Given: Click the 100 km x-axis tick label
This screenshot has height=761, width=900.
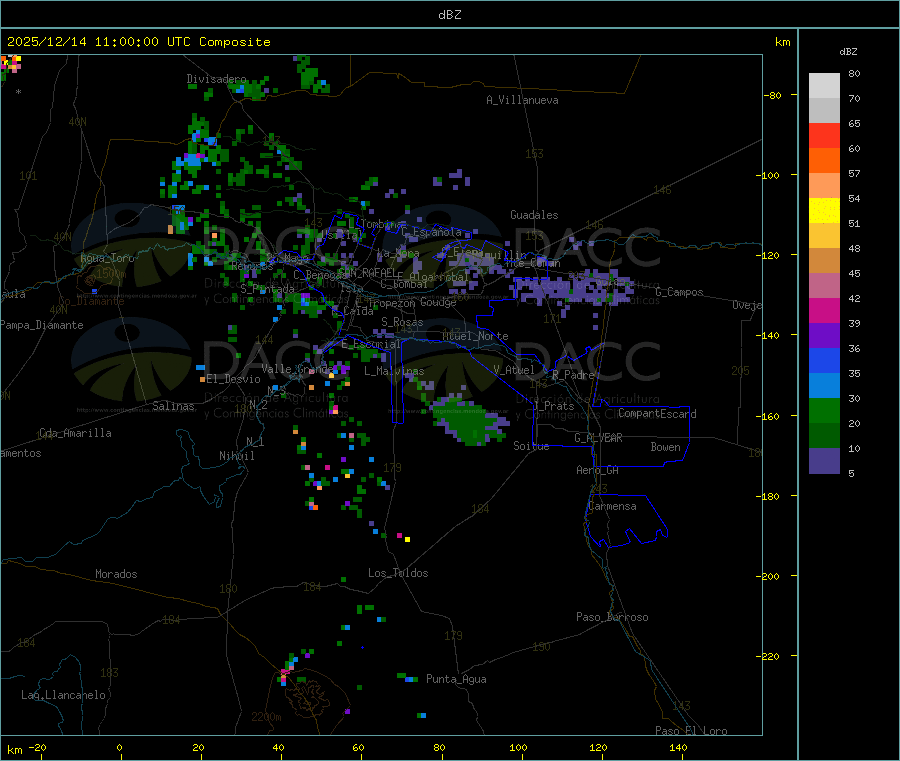Looking at the screenshot, I should point(518,747).
